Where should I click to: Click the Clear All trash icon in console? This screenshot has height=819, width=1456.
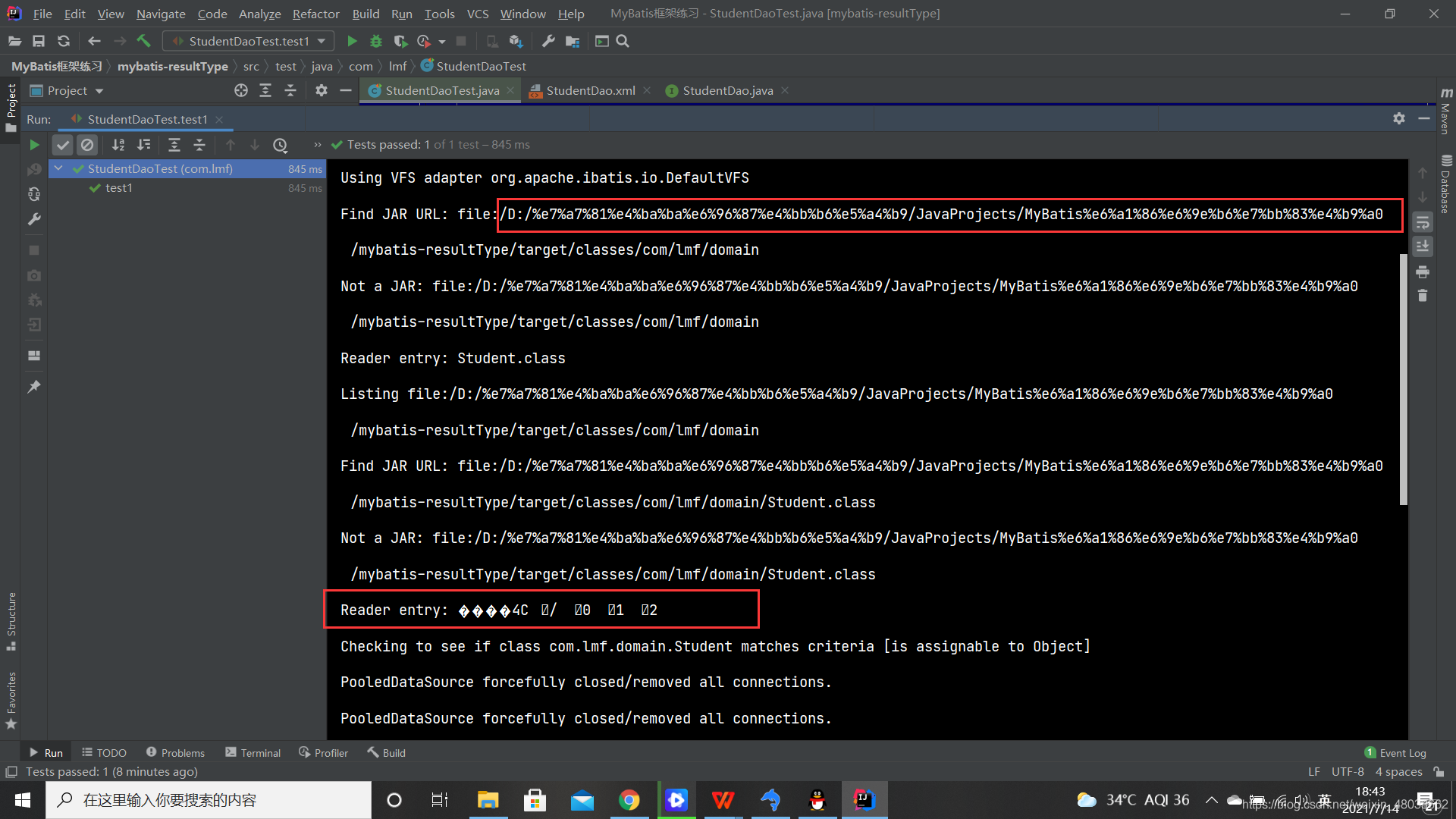[1423, 296]
